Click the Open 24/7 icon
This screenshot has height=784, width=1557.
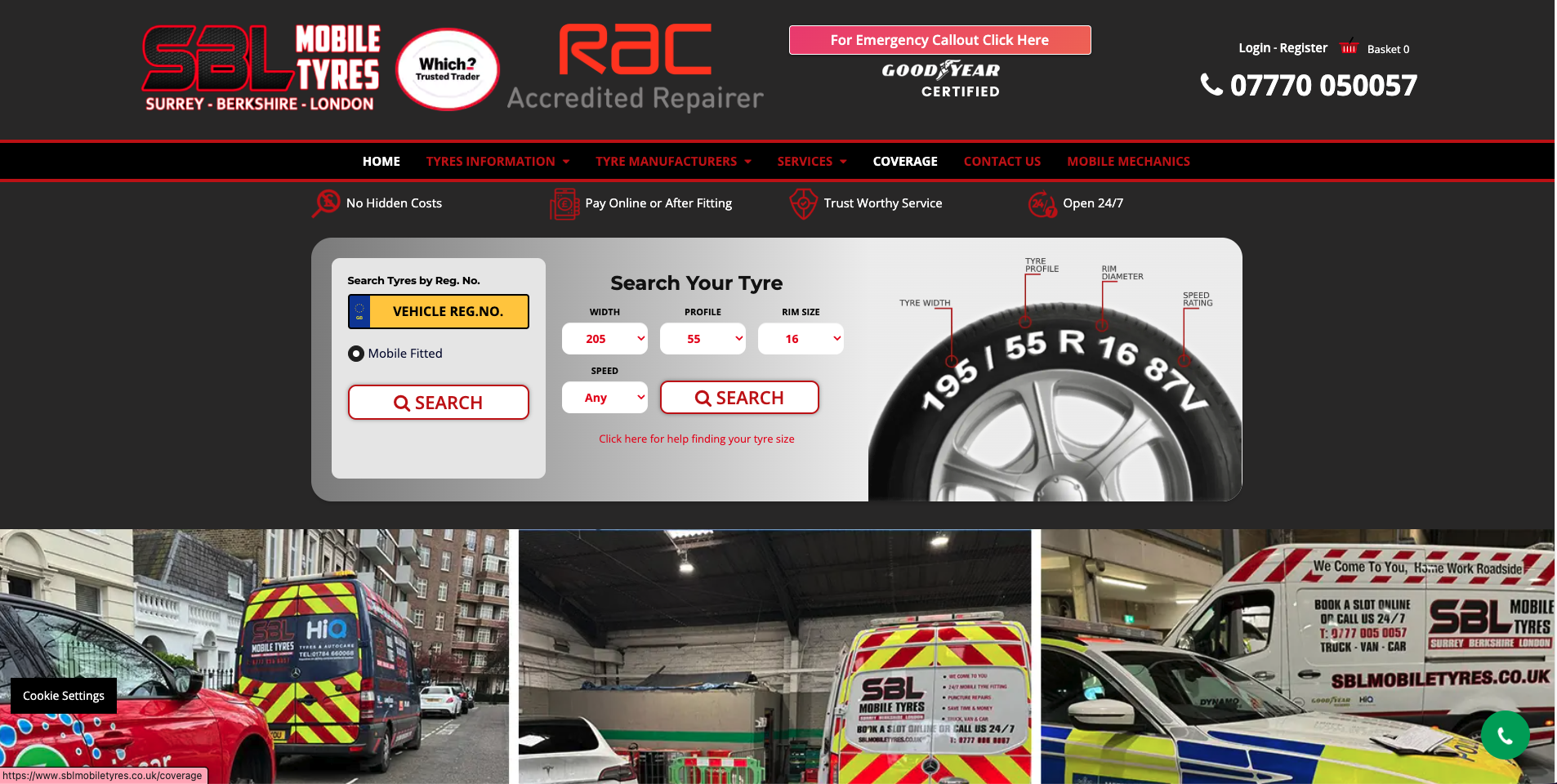tap(1042, 203)
